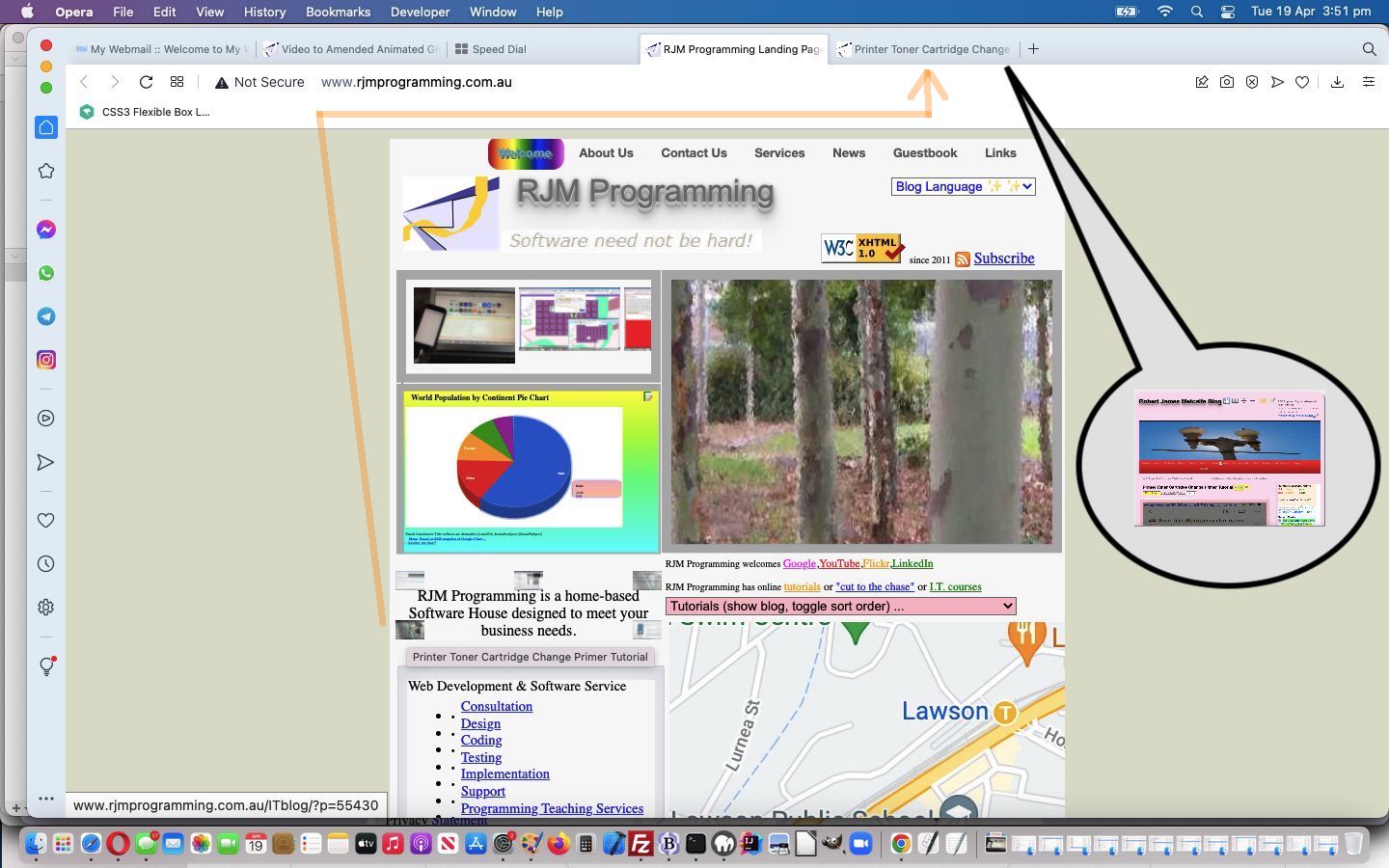The height and width of the screenshot is (868, 1389).
Task: Open Settings gear in the sidebar
Action: [x=45, y=608]
